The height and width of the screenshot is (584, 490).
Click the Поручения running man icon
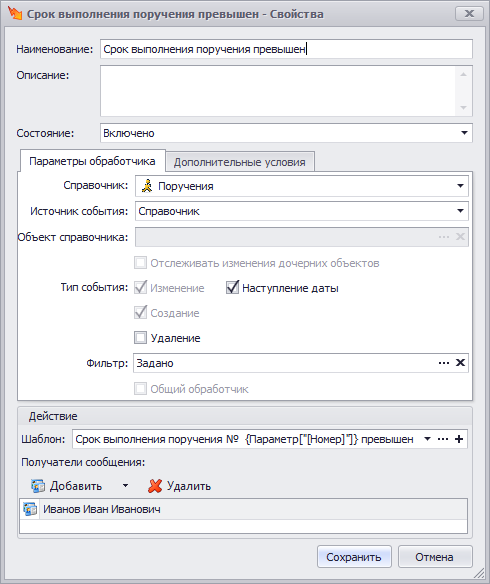(147, 186)
